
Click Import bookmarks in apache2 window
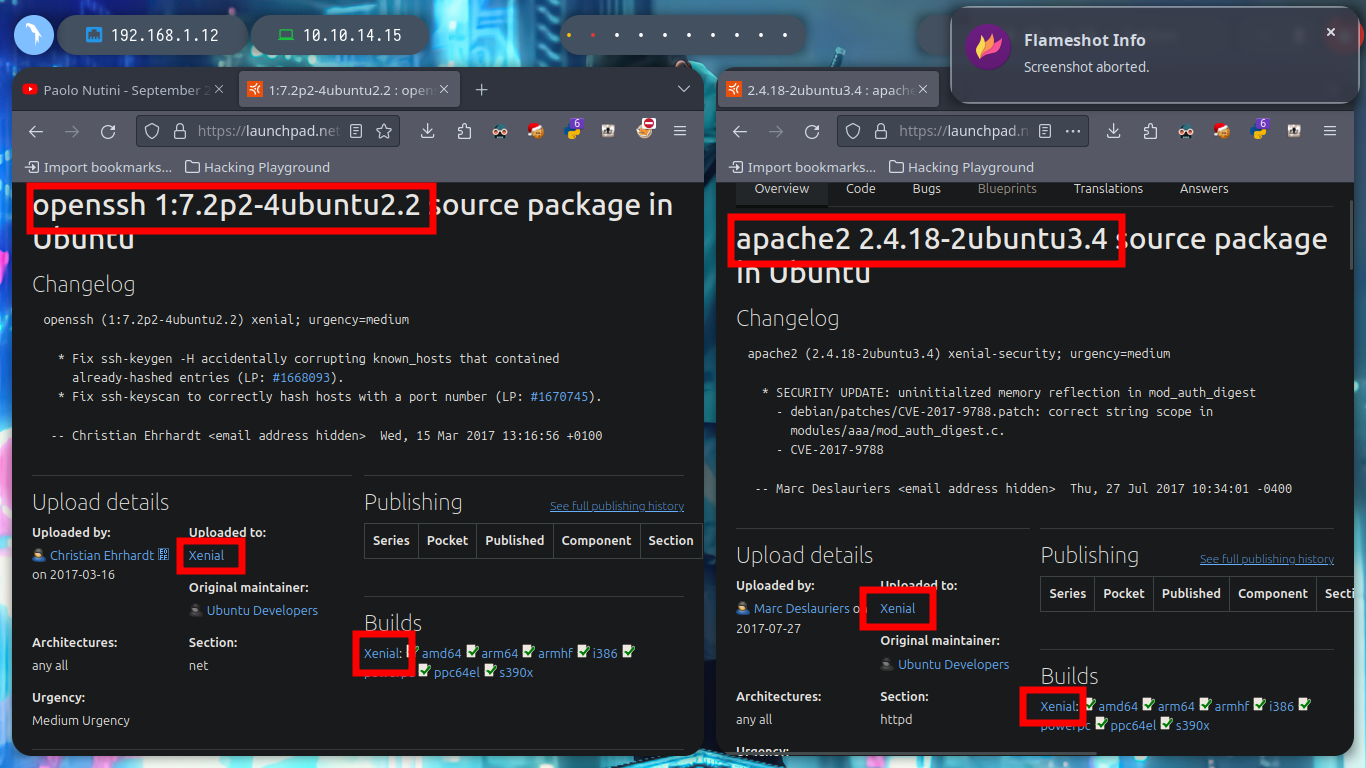pos(803,167)
